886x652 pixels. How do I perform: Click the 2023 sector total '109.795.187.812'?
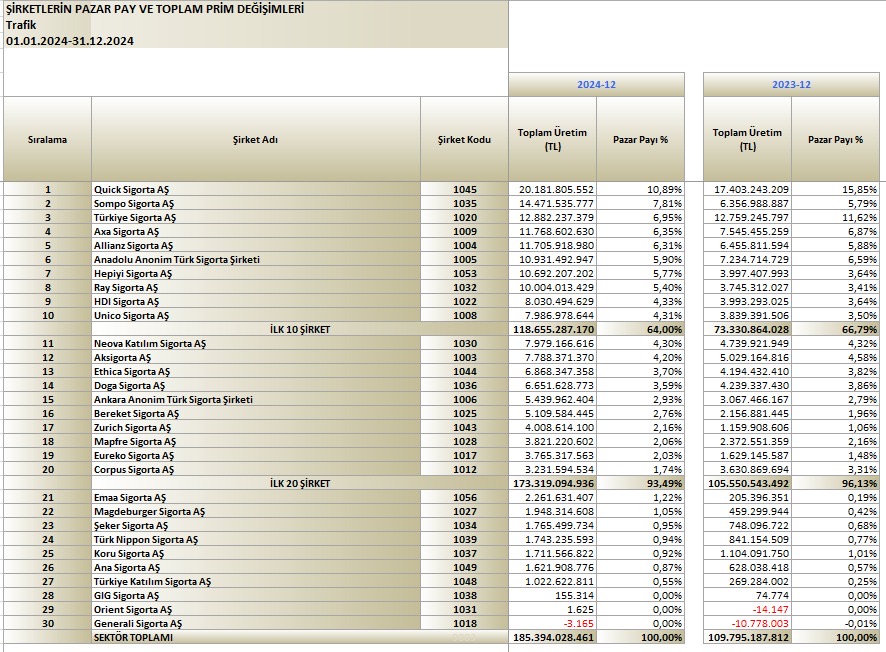point(748,637)
